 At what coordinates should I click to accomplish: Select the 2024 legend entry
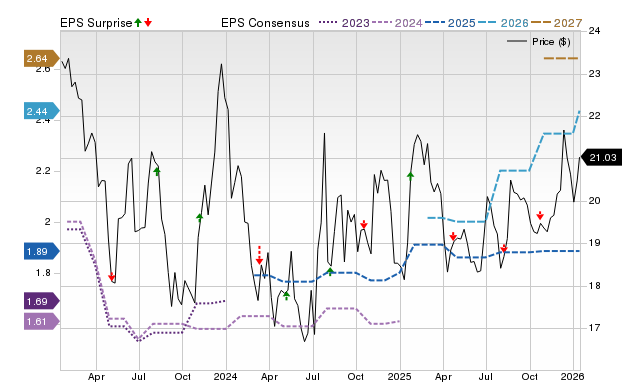click(x=397, y=23)
